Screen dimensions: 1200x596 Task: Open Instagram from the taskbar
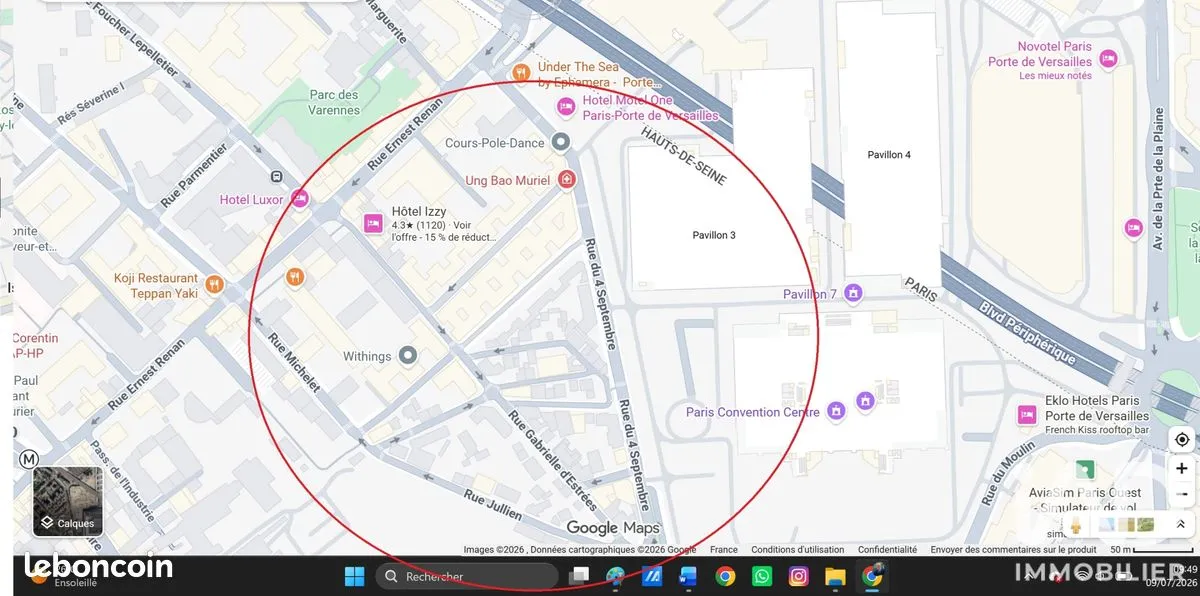(x=798, y=576)
